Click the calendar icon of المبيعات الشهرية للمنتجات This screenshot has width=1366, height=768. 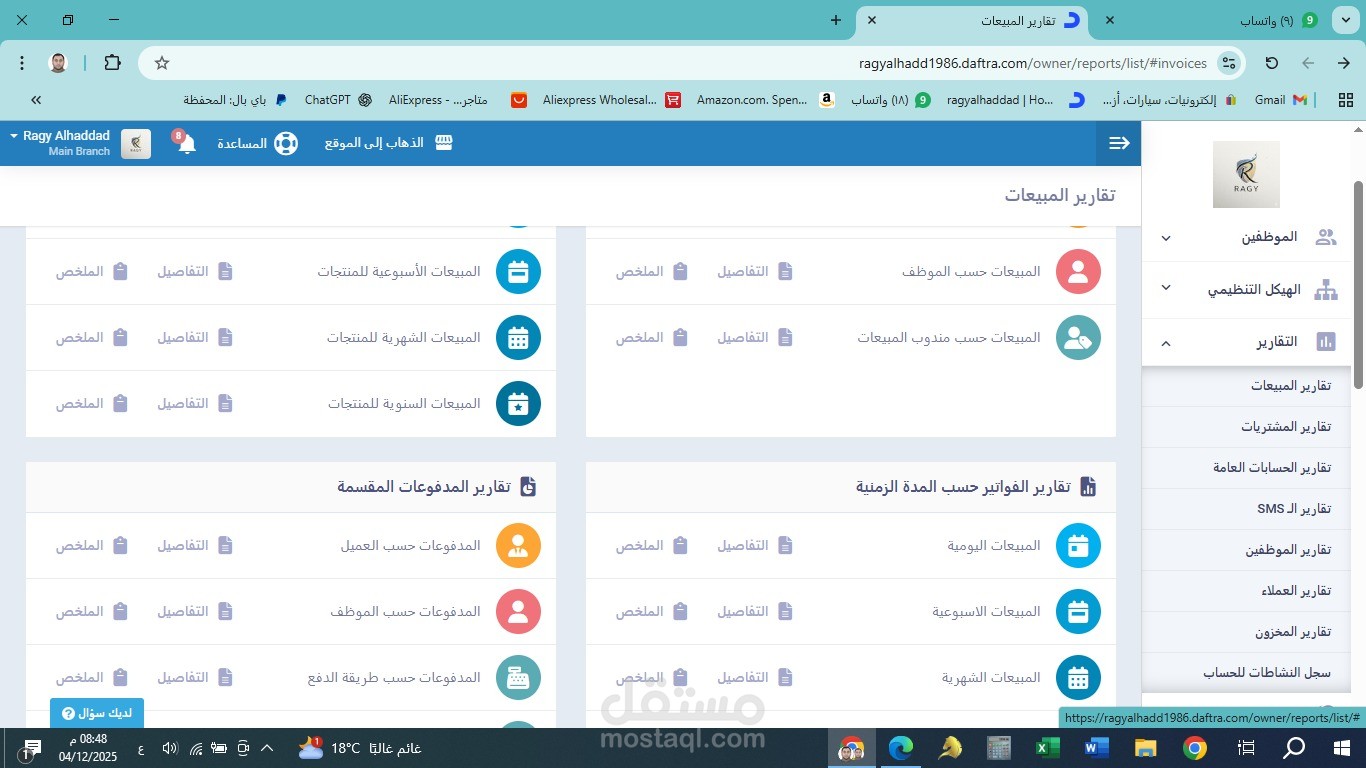518,337
